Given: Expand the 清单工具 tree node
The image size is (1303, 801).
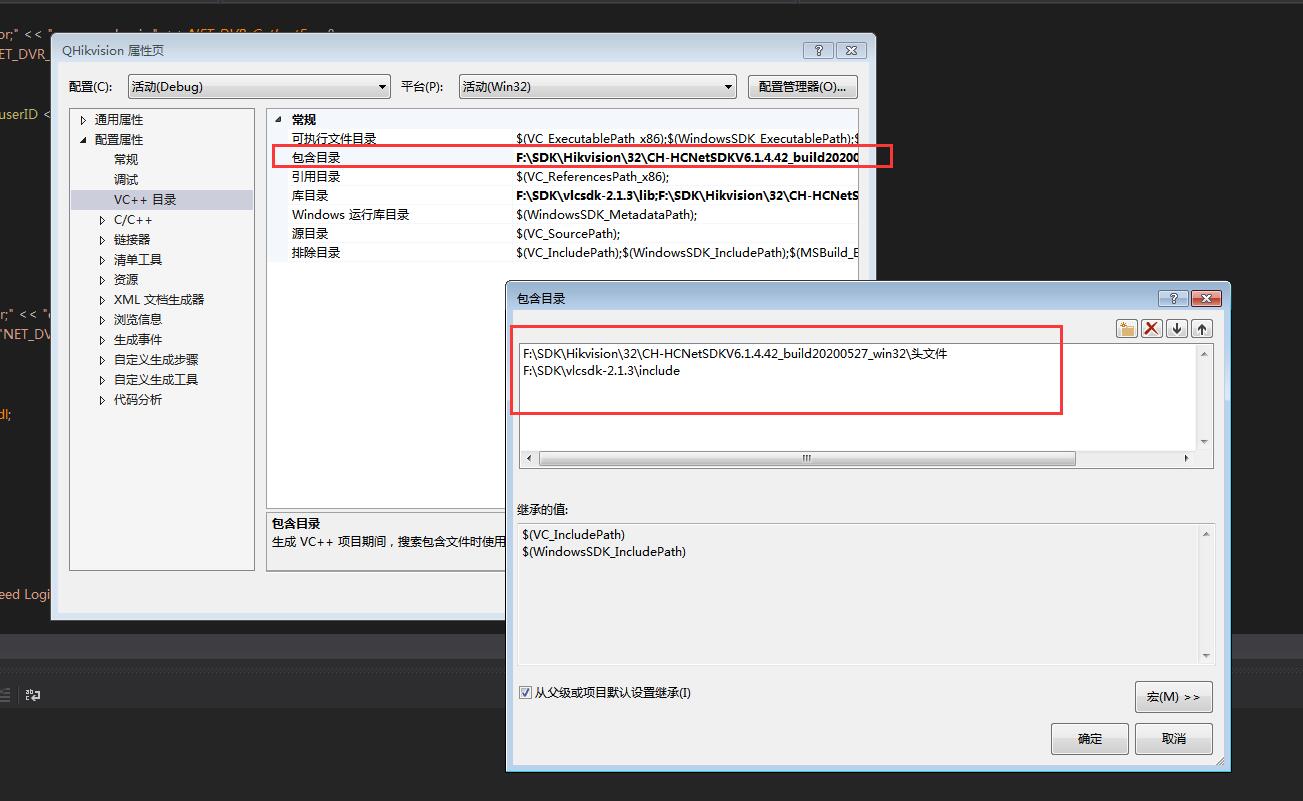Looking at the screenshot, I should (102, 260).
